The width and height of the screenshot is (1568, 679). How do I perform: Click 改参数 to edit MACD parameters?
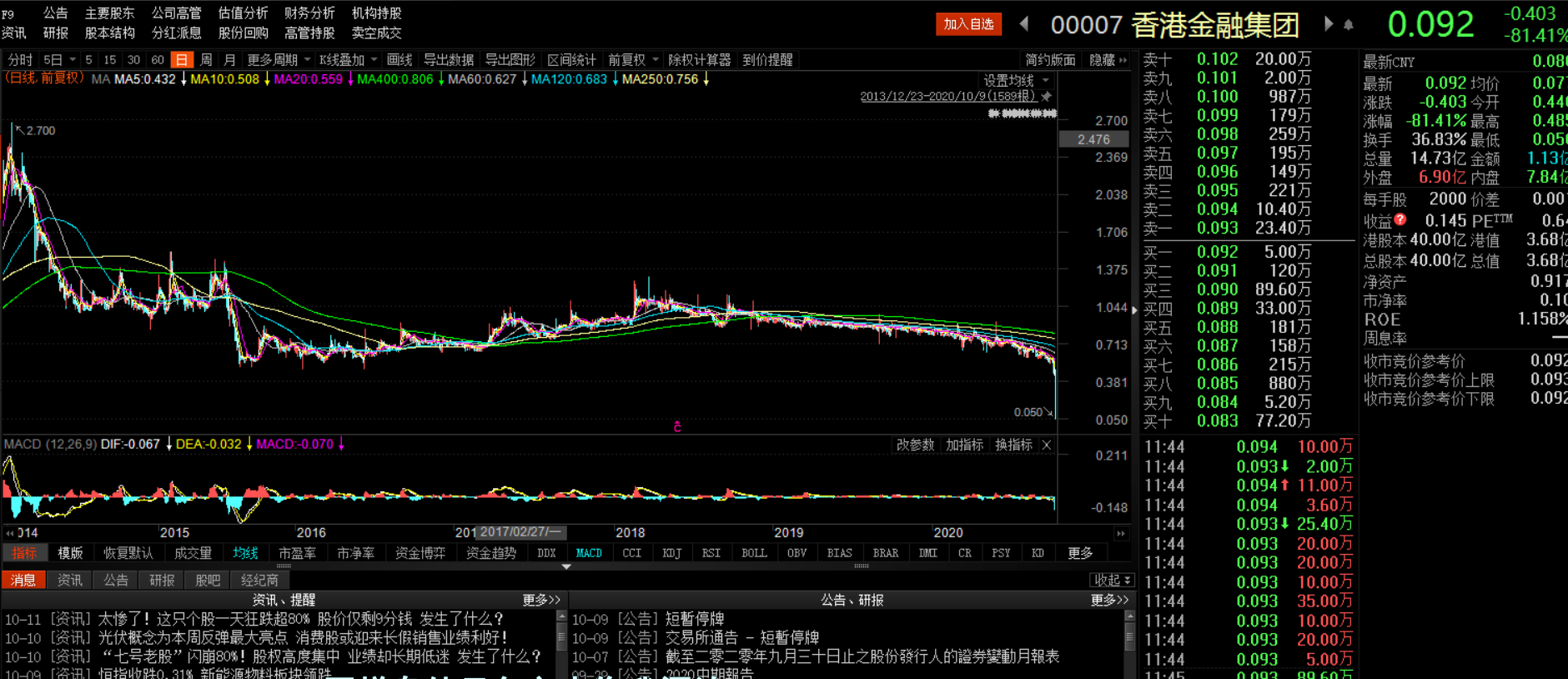coord(915,445)
